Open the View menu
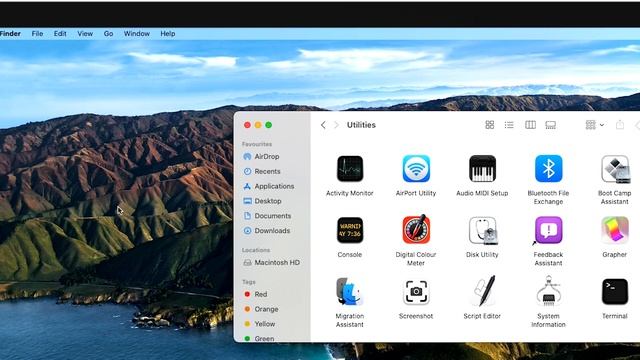The width and height of the screenshot is (640, 360). coord(85,33)
